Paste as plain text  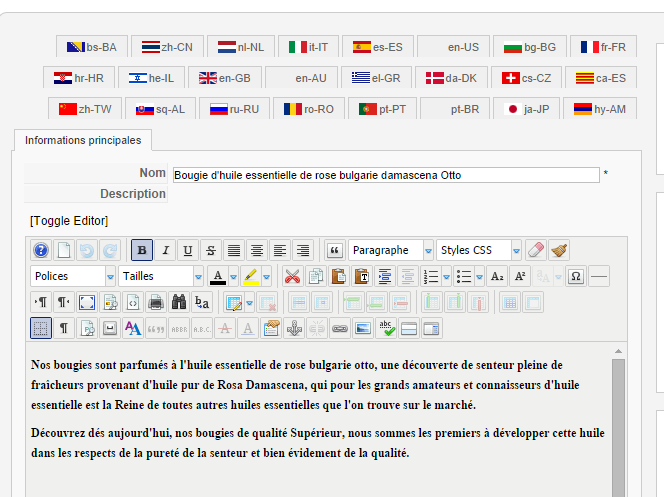[361, 276]
